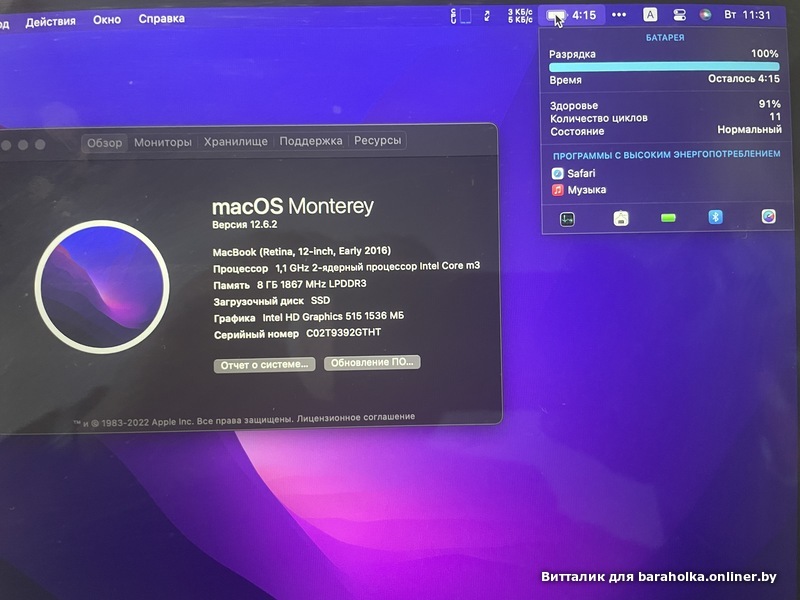Open Activity Monitor icon in the battery panel
The image size is (800, 600).
pos(567,219)
